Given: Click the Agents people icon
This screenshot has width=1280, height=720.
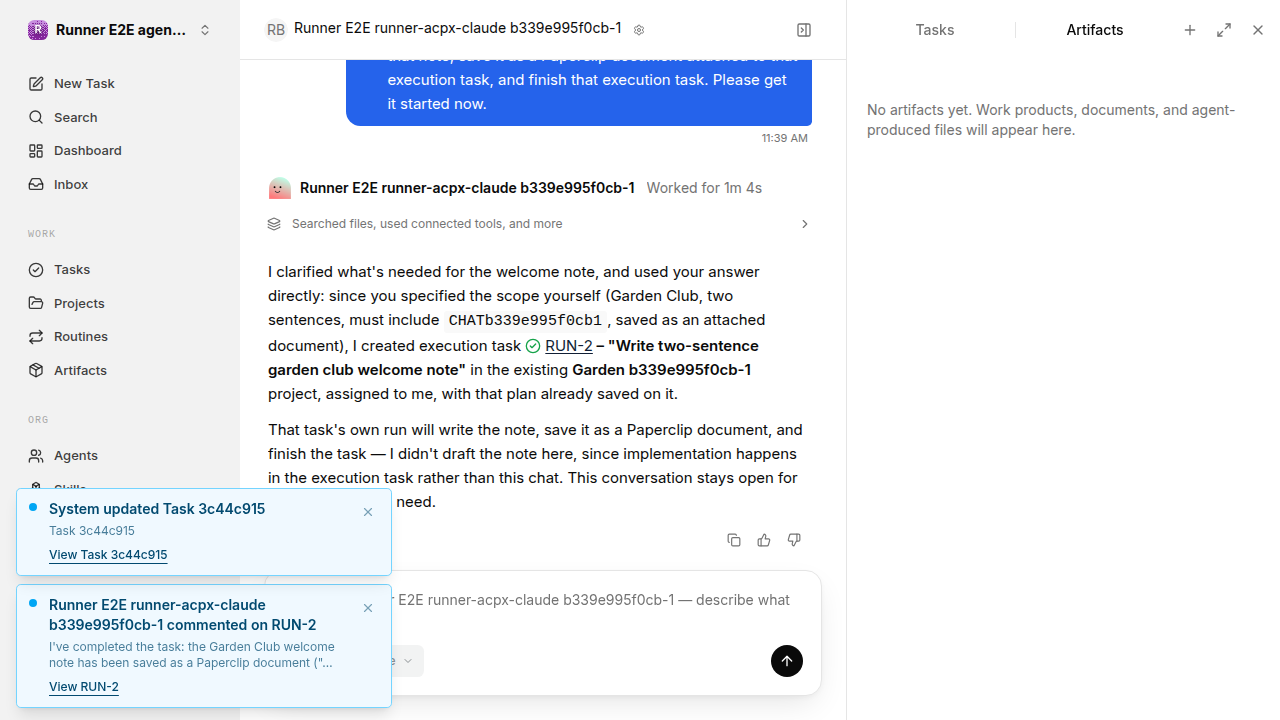Looking at the screenshot, I should click(36, 456).
